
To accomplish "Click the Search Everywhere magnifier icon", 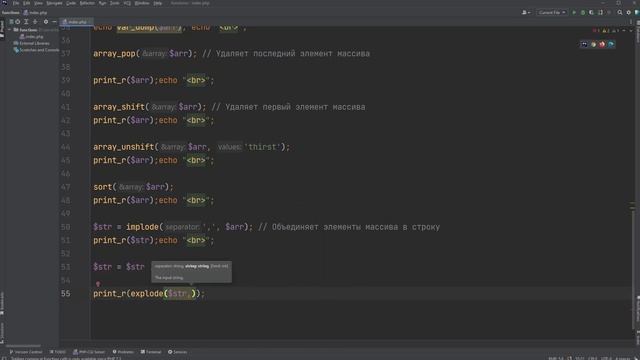I will (x=620, y=13).
